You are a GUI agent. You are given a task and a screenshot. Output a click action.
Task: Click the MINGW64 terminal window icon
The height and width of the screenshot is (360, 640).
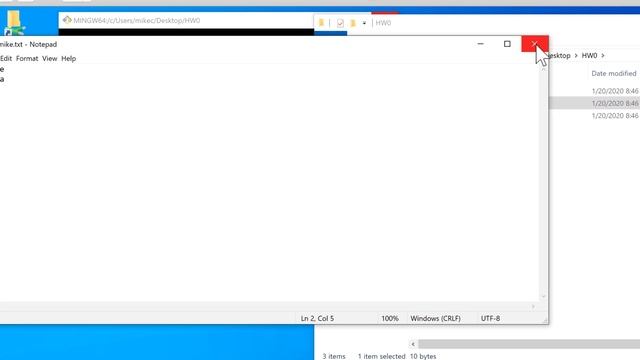tap(67, 20)
